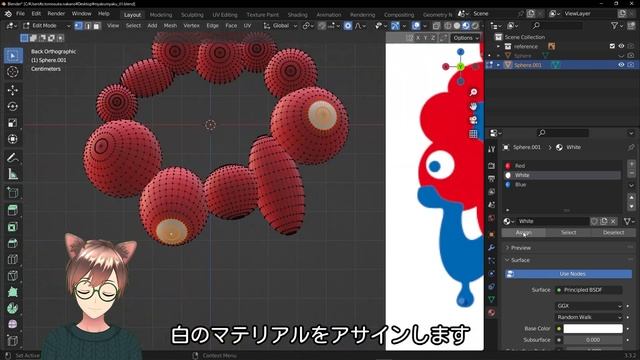Toggle X-ray display

pyautogui.click(x=436, y=26)
